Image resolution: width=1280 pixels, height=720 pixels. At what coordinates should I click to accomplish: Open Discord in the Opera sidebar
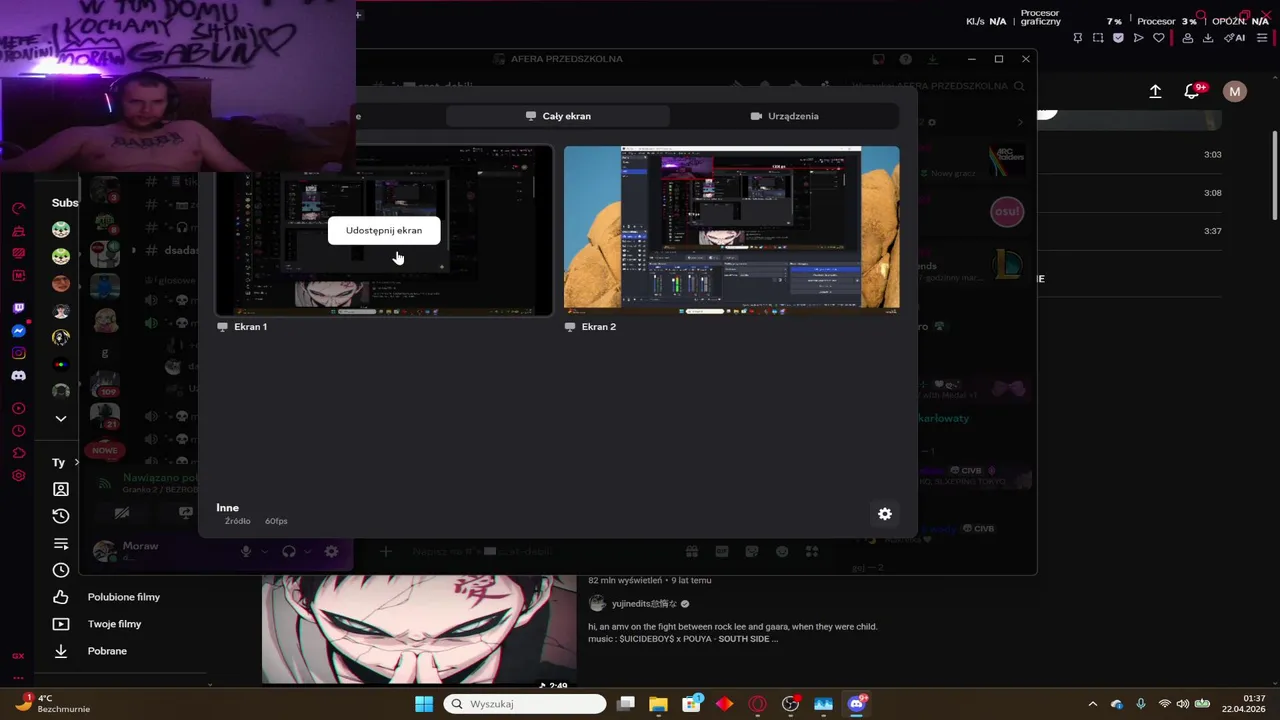(18, 376)
